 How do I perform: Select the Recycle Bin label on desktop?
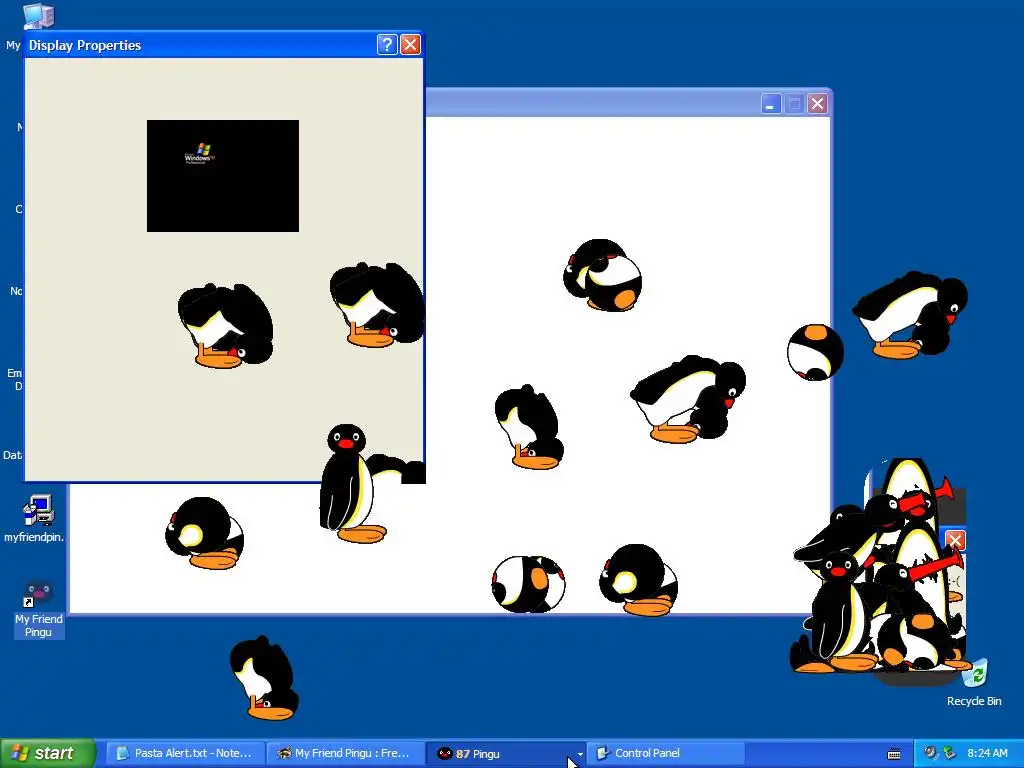[974, 701]
